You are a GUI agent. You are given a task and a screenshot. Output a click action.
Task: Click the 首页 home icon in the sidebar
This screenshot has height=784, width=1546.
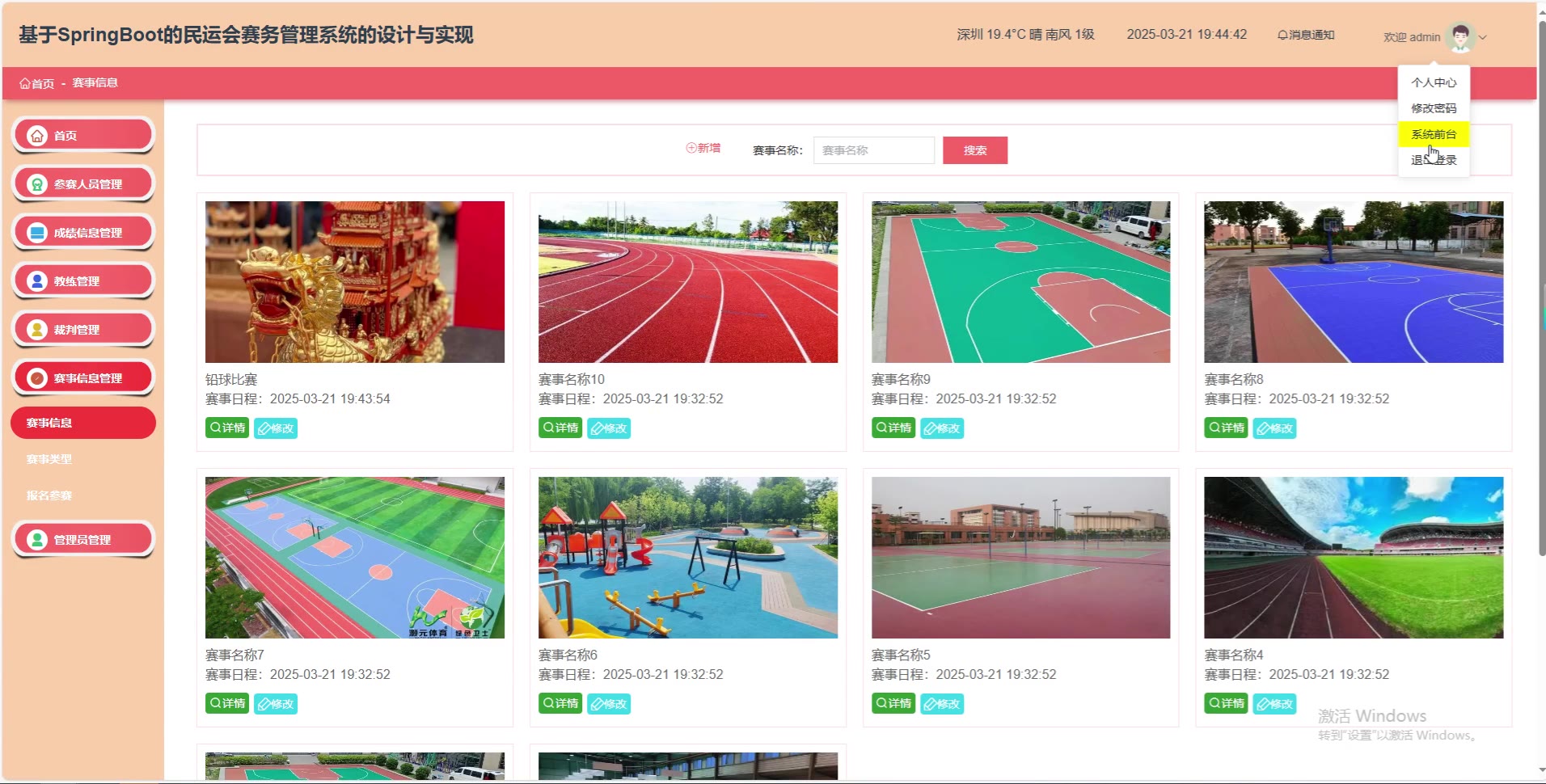tap(37, 136)
